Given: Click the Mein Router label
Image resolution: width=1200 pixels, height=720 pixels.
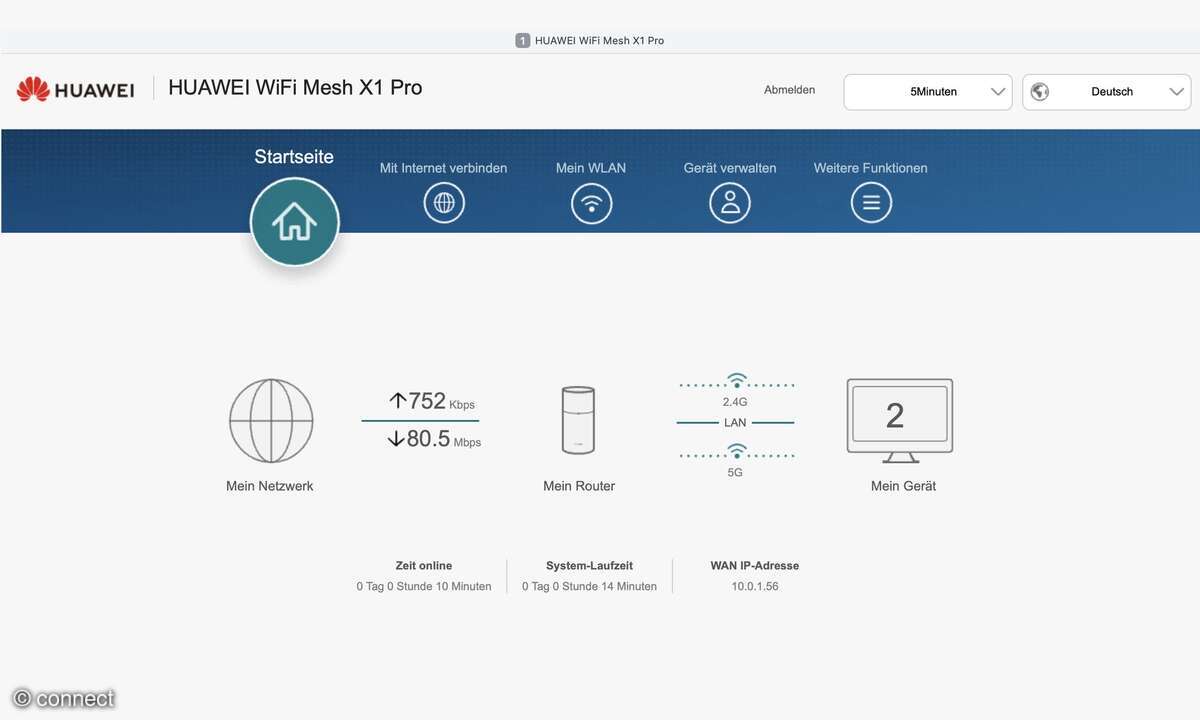Looking at the screenshot, I should [x=579, y=486].
